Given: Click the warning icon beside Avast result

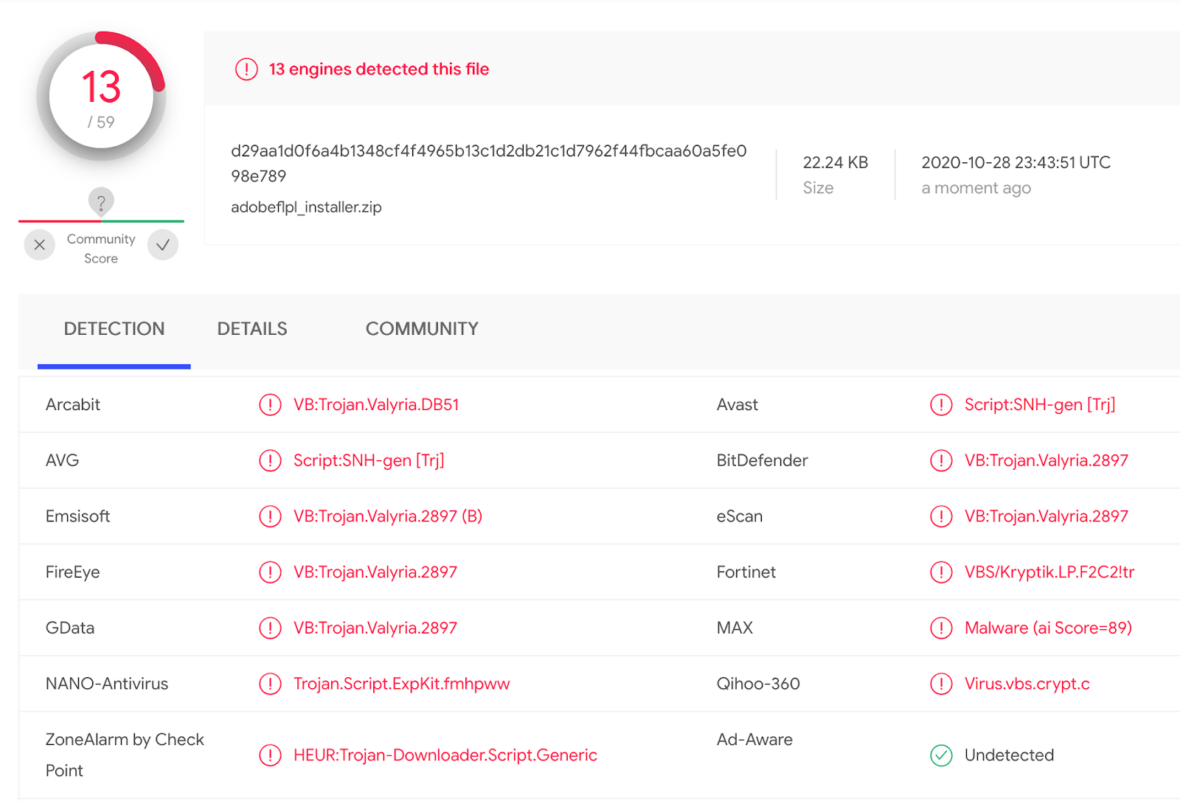Looking at the screenshot, I should tap(941, 404).
